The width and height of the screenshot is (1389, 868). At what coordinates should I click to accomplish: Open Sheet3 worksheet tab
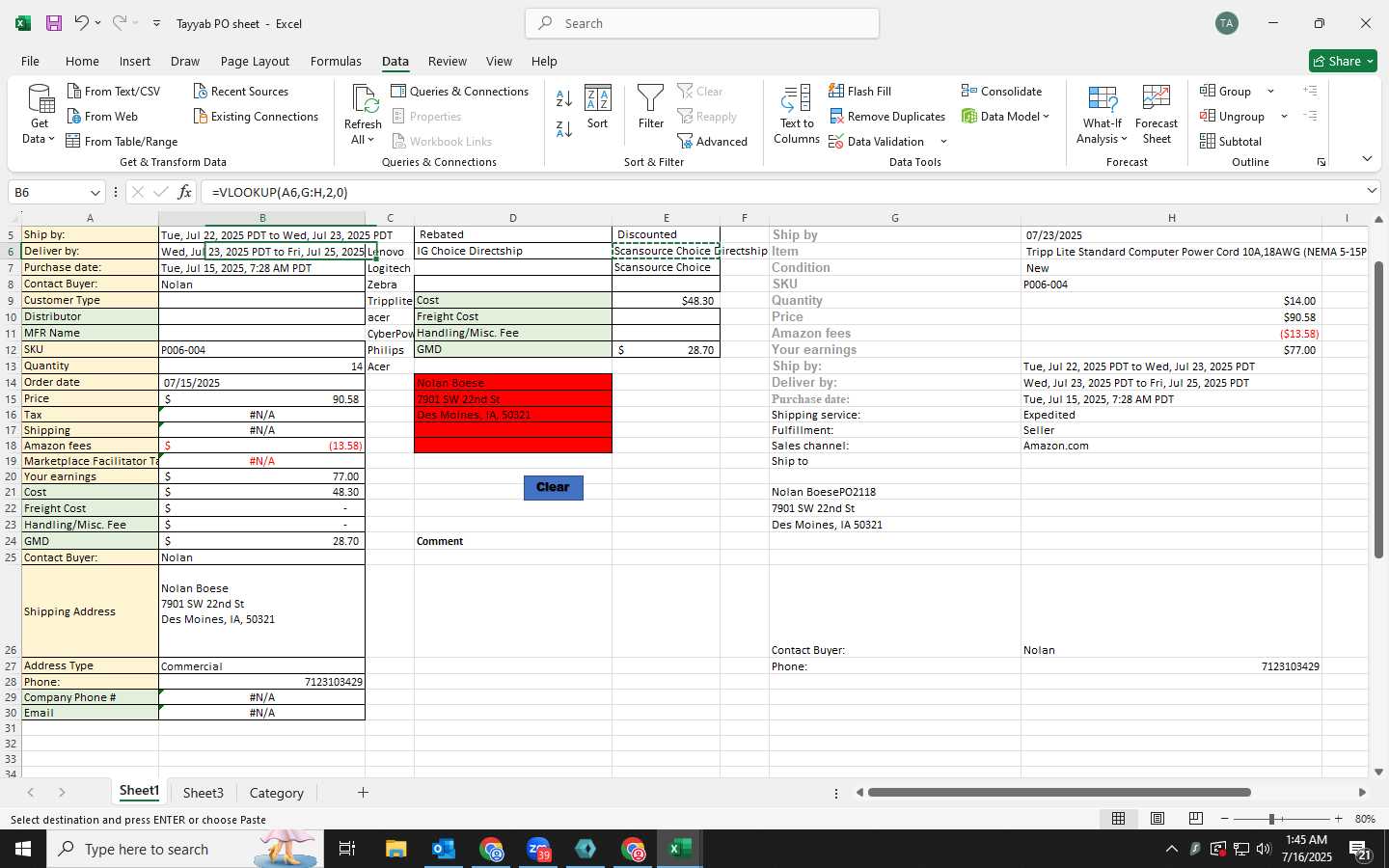click(203, 793)
